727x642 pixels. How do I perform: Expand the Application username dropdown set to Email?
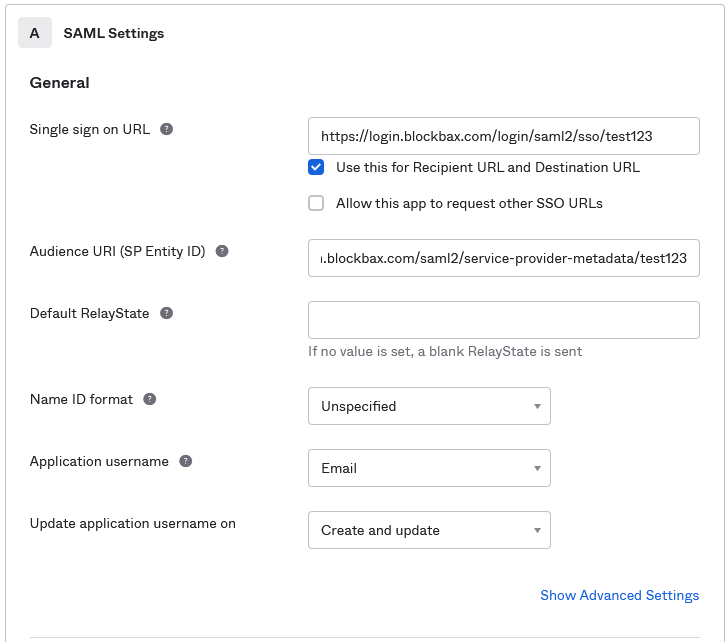point(429,468)
